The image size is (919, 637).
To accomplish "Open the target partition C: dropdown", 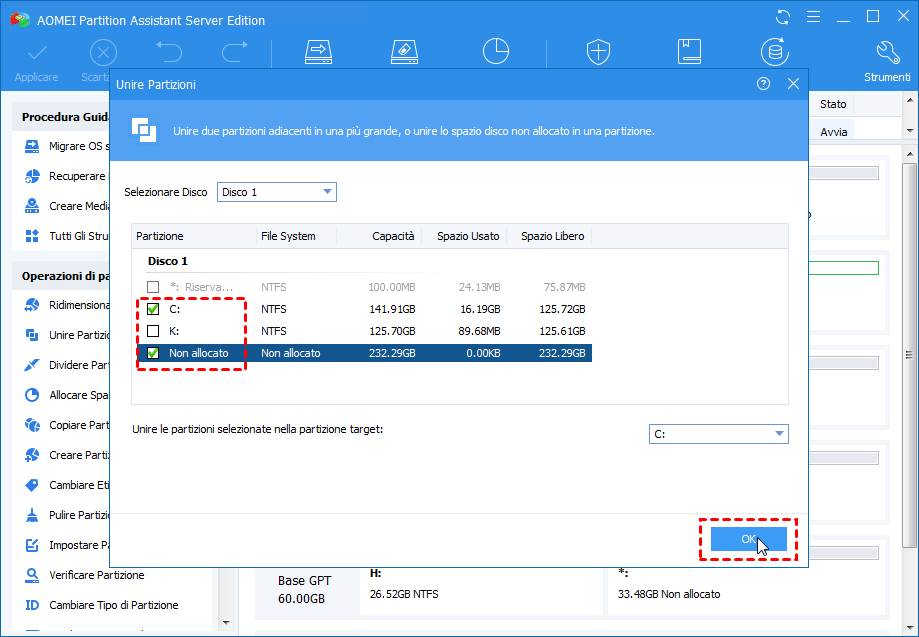I will (719, 434).
